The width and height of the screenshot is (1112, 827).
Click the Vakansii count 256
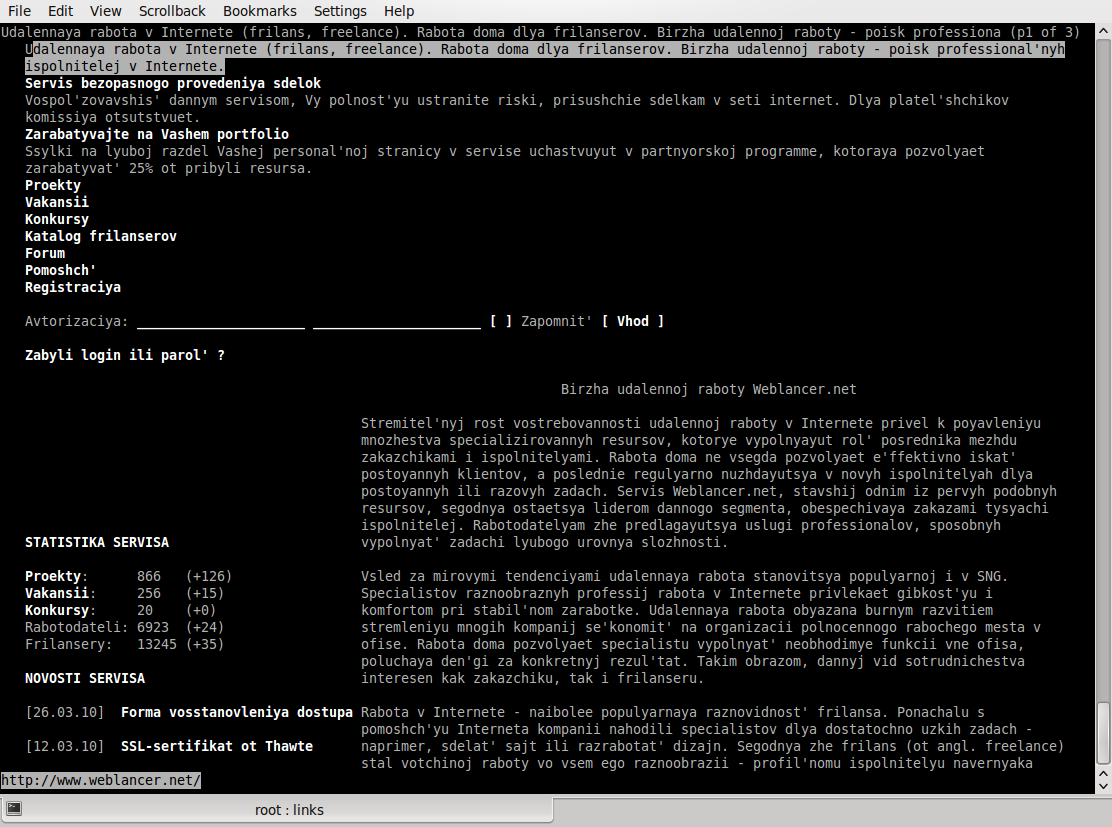coord(149,594)
